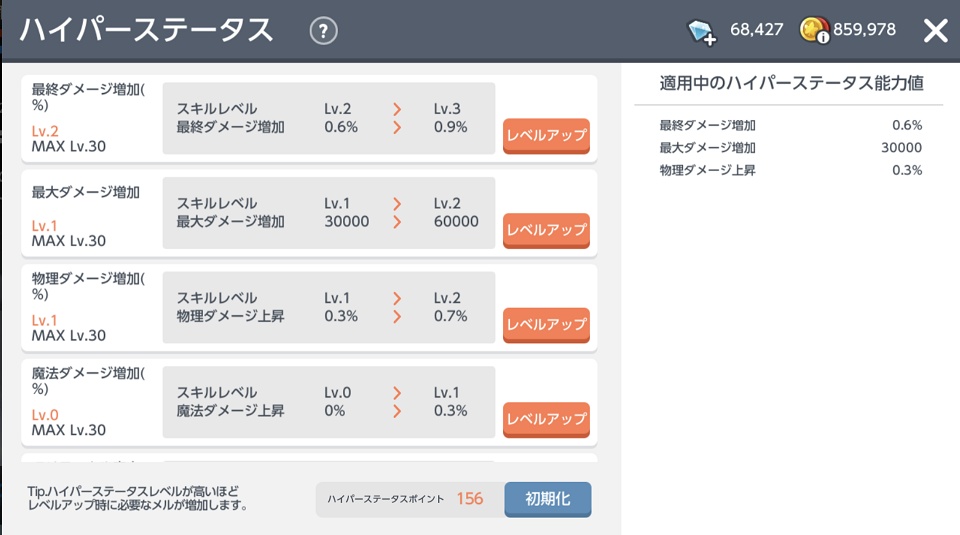Select the 最終ダメージ増加 stat row
The width and height of the screenshot is (960, 535).
(x=90, y=118)
